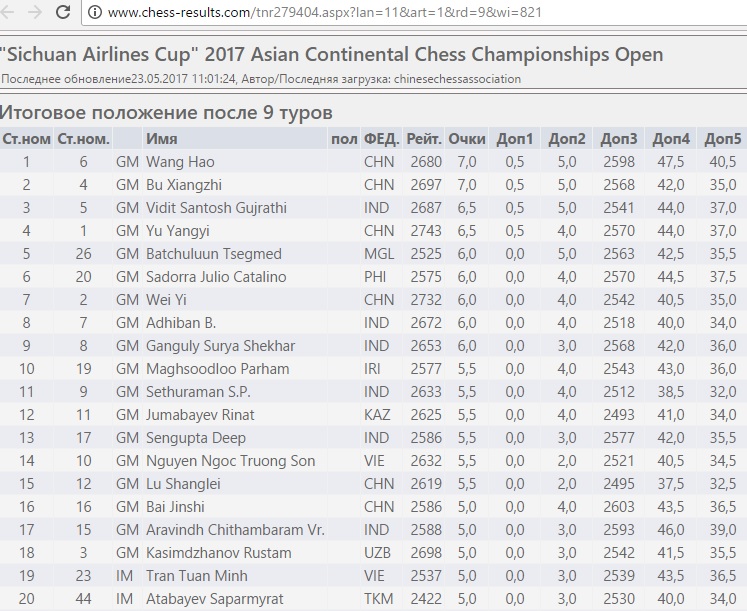This screenshot has width=747, height=611.
Task: Open Atabayev Saparmyrat's entry
Action: (214, 599)
